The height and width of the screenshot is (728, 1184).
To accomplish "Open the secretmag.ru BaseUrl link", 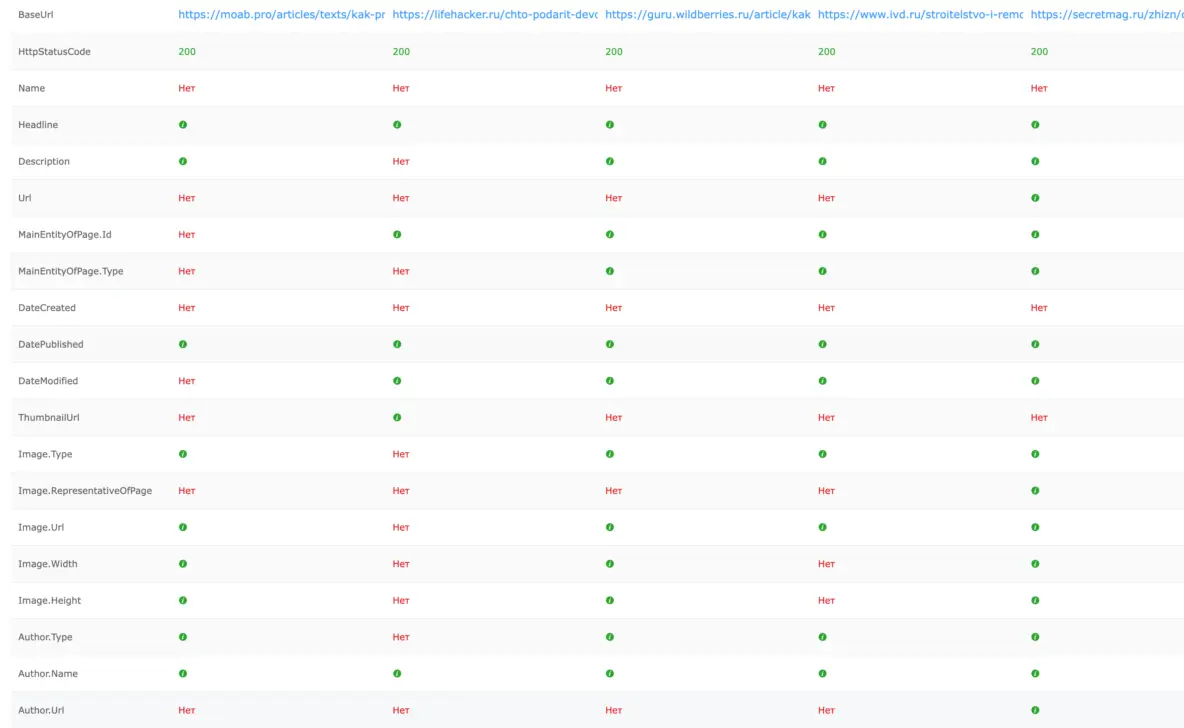I will (x=1106, y=15).
